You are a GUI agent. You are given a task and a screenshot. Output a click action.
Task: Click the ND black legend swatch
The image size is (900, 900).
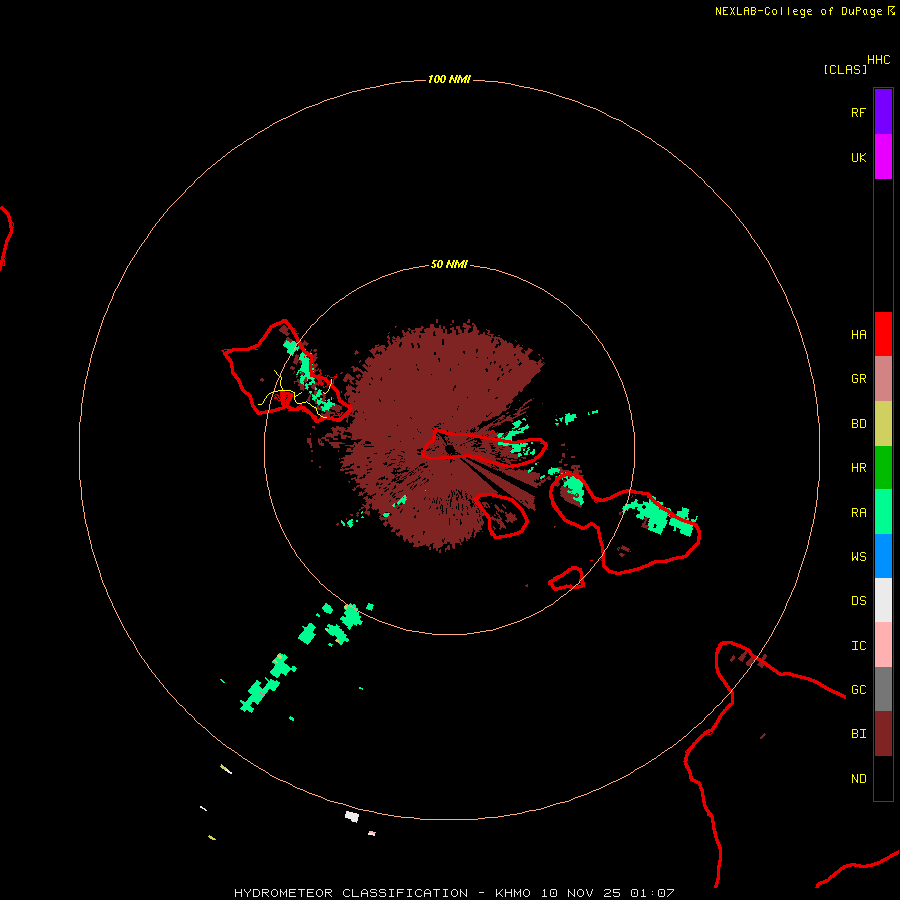point(883,778)
